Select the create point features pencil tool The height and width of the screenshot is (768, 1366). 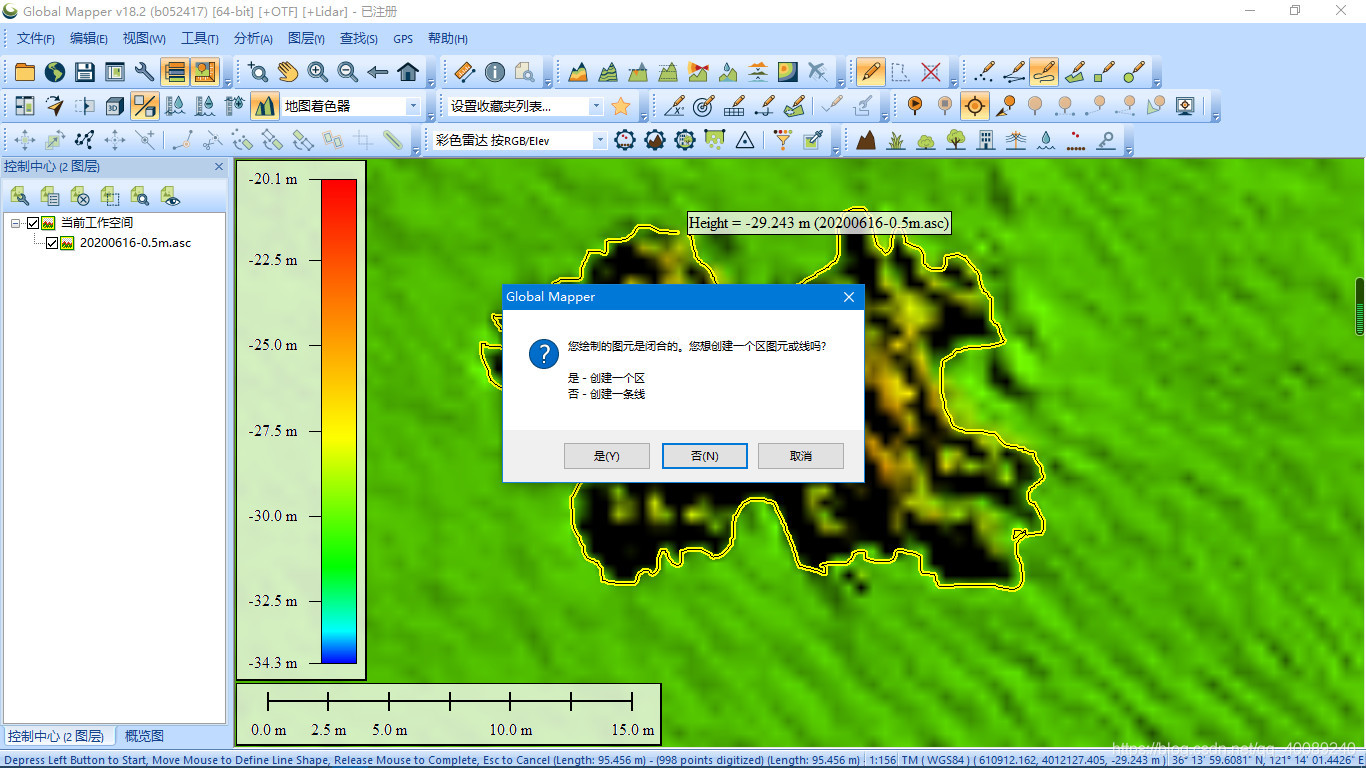coord(984,72)
